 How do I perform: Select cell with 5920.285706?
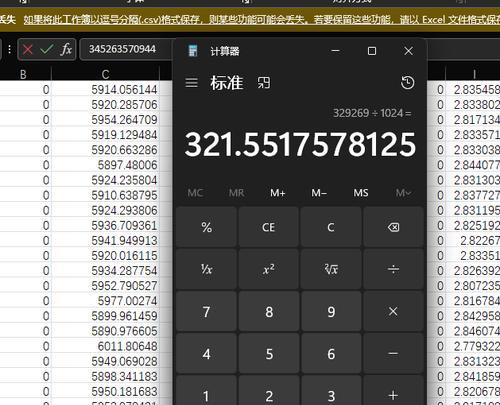coord(106,105)
